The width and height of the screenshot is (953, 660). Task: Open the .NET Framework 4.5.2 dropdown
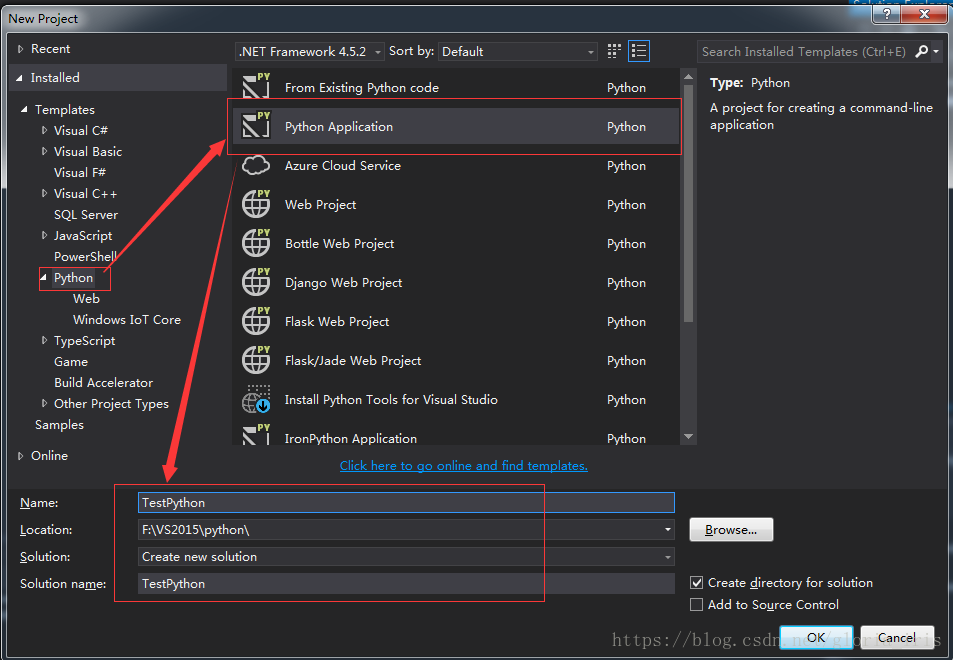pyautogui.click(x=309, y=52)
